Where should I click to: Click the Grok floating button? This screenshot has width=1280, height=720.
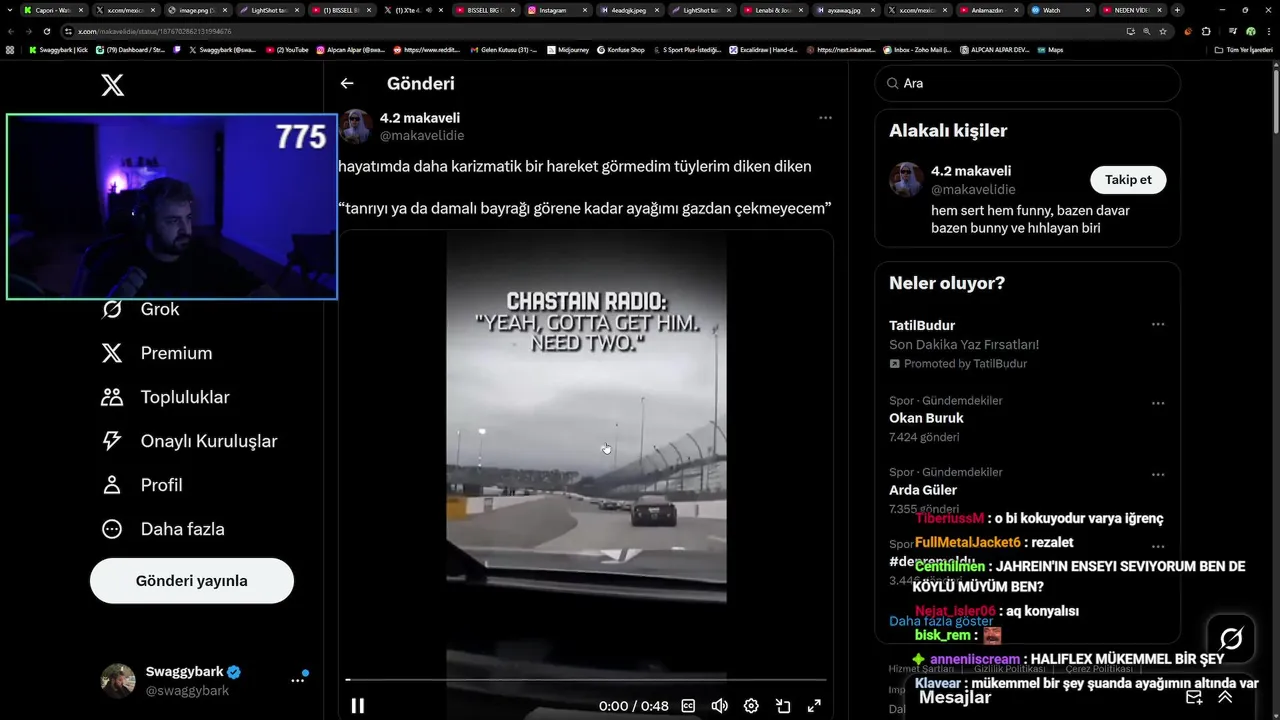tap(1231, 639)
